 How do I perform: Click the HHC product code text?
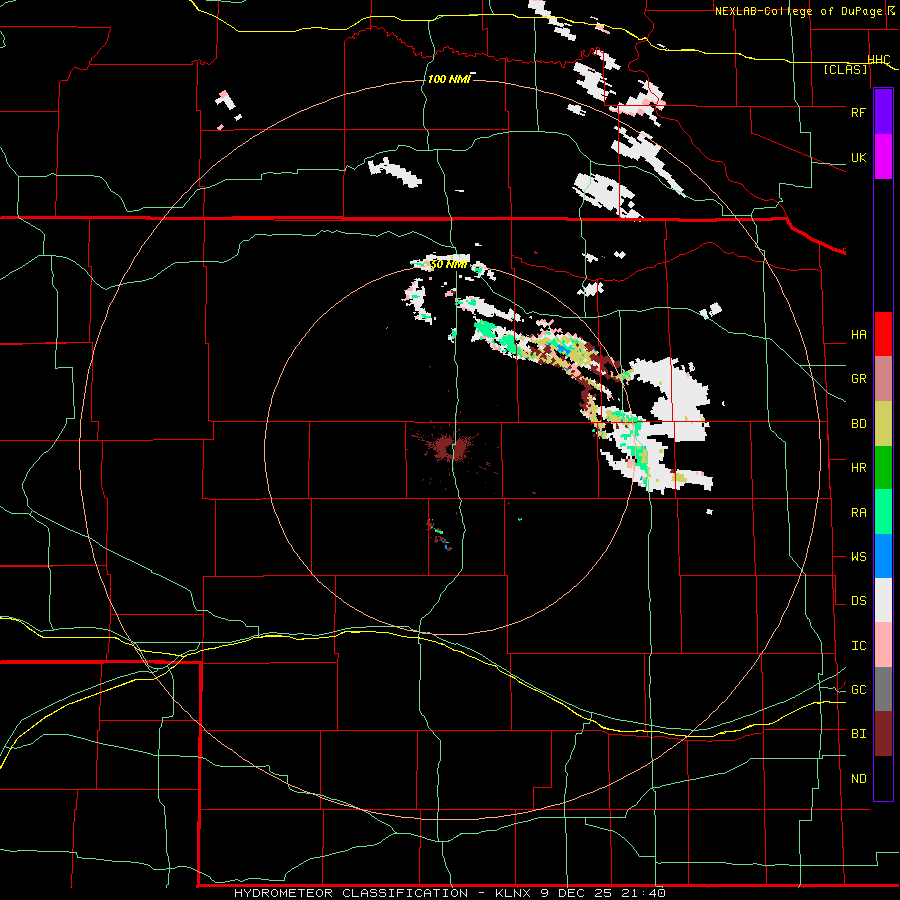click(879, 60)
